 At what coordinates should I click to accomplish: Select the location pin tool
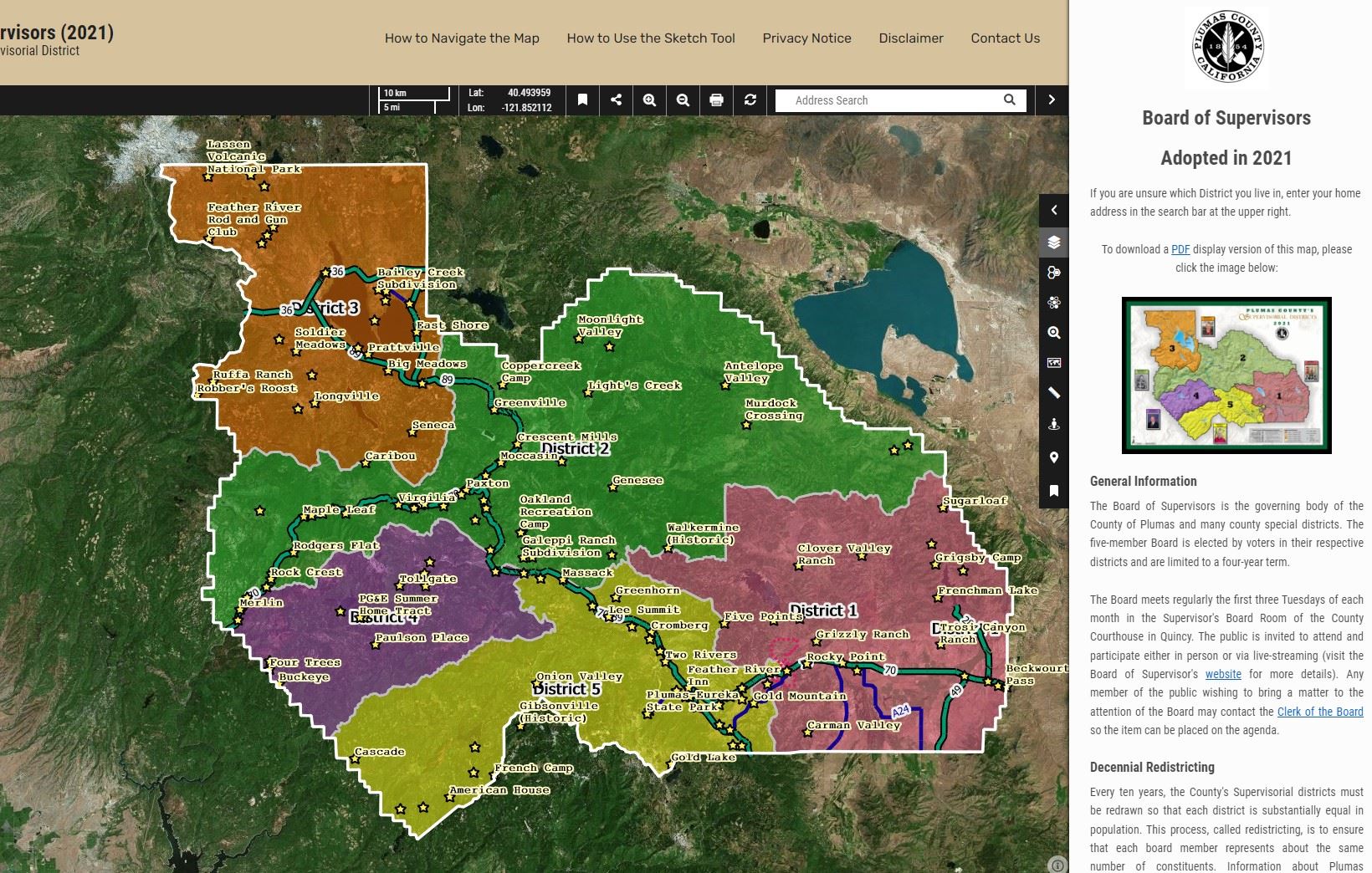pos(1053,457)
